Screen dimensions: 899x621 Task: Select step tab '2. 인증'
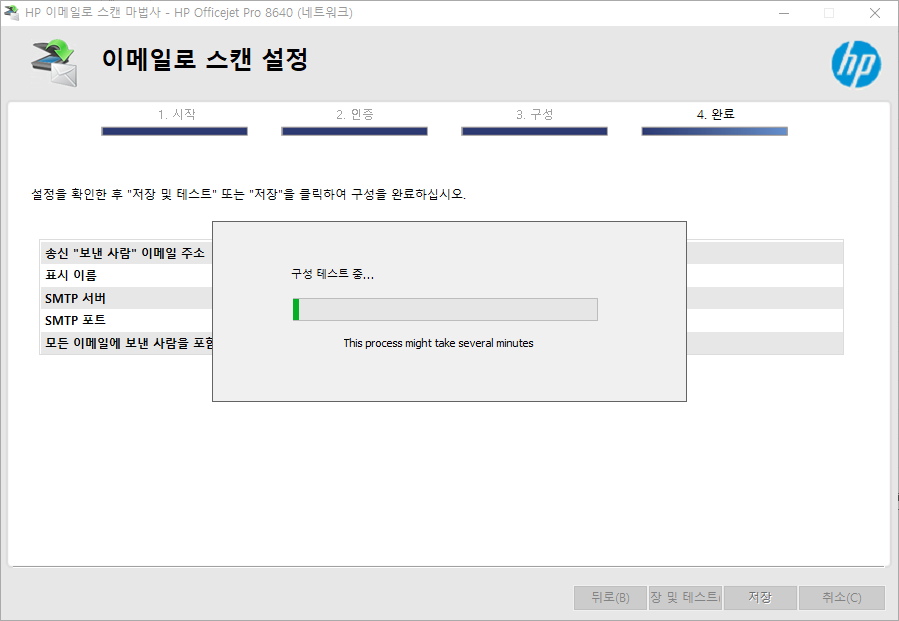click(354, 114)
